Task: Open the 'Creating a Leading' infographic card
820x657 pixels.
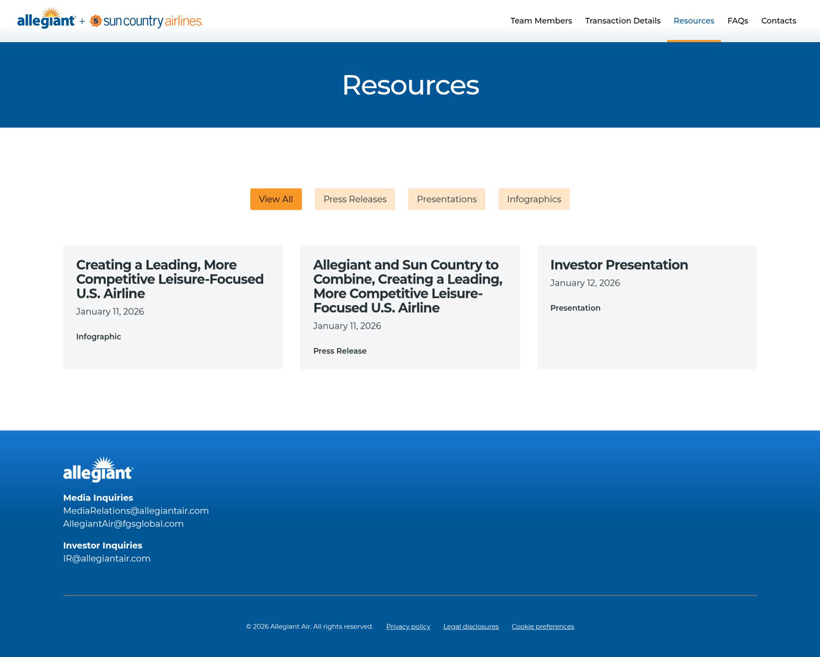Action: pyautogui.click(x=170, y=279)
